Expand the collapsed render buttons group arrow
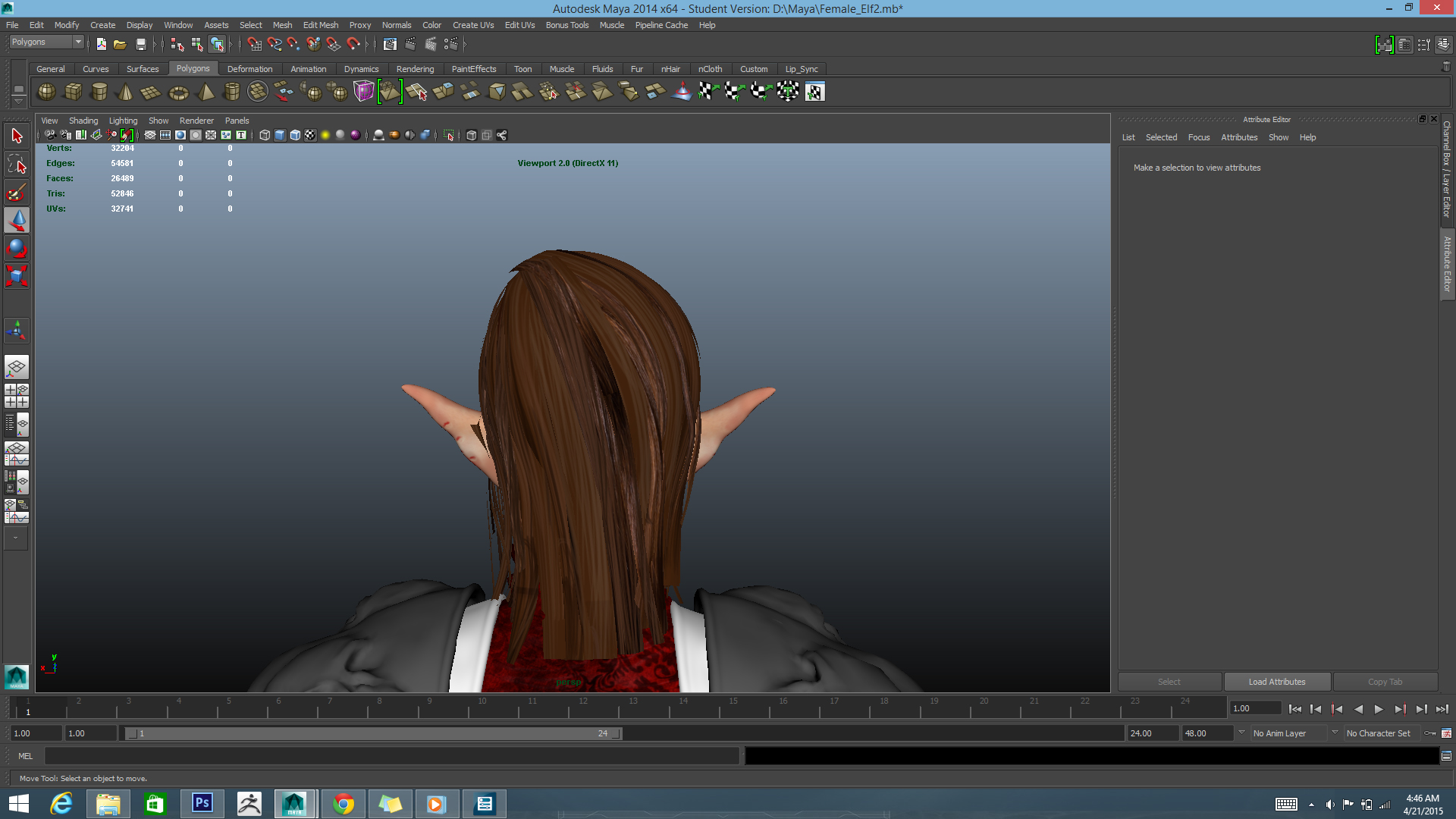 pos(464,44)
